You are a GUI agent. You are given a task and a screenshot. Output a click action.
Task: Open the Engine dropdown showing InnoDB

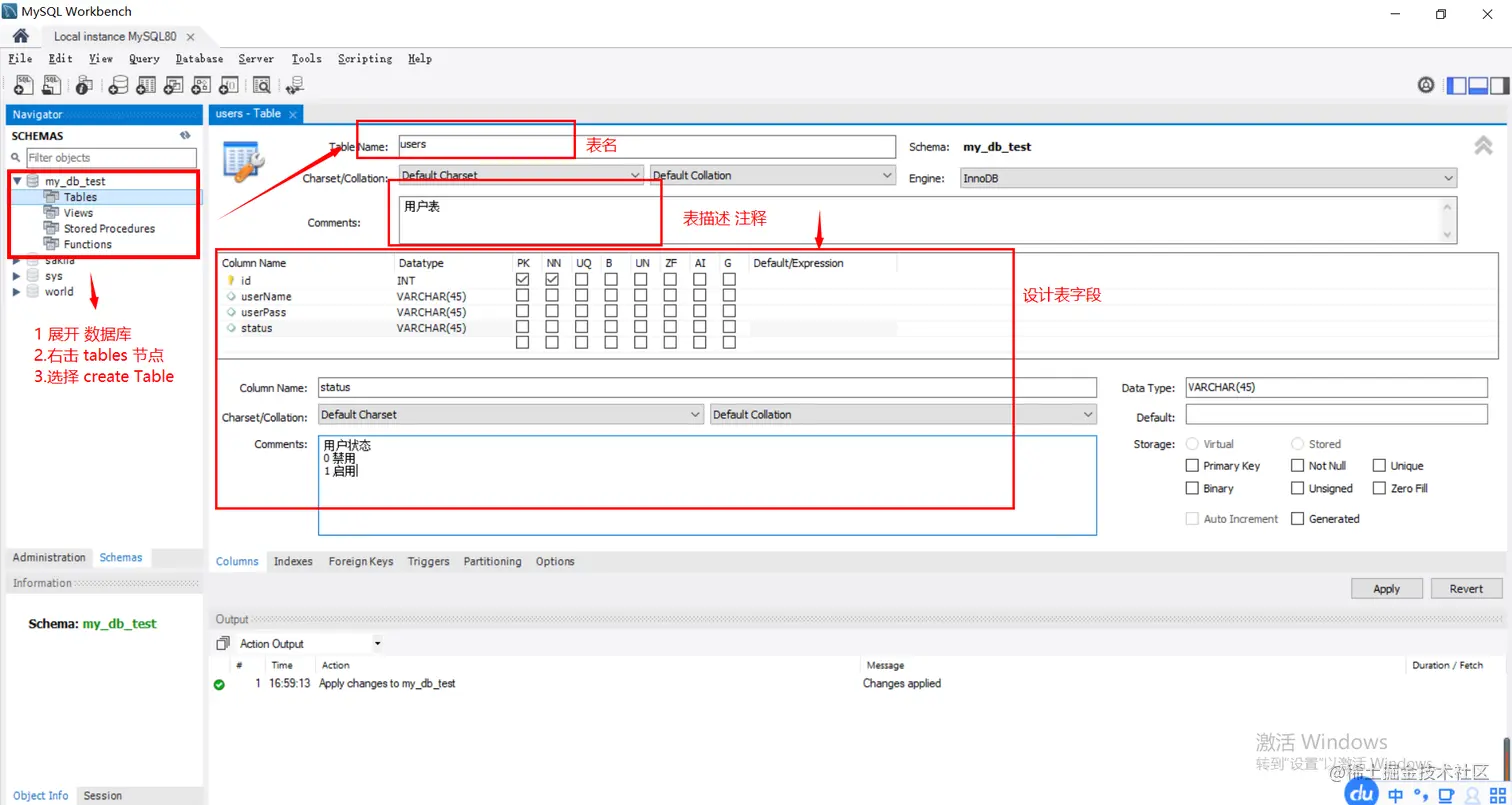(x=1446, y=177)
